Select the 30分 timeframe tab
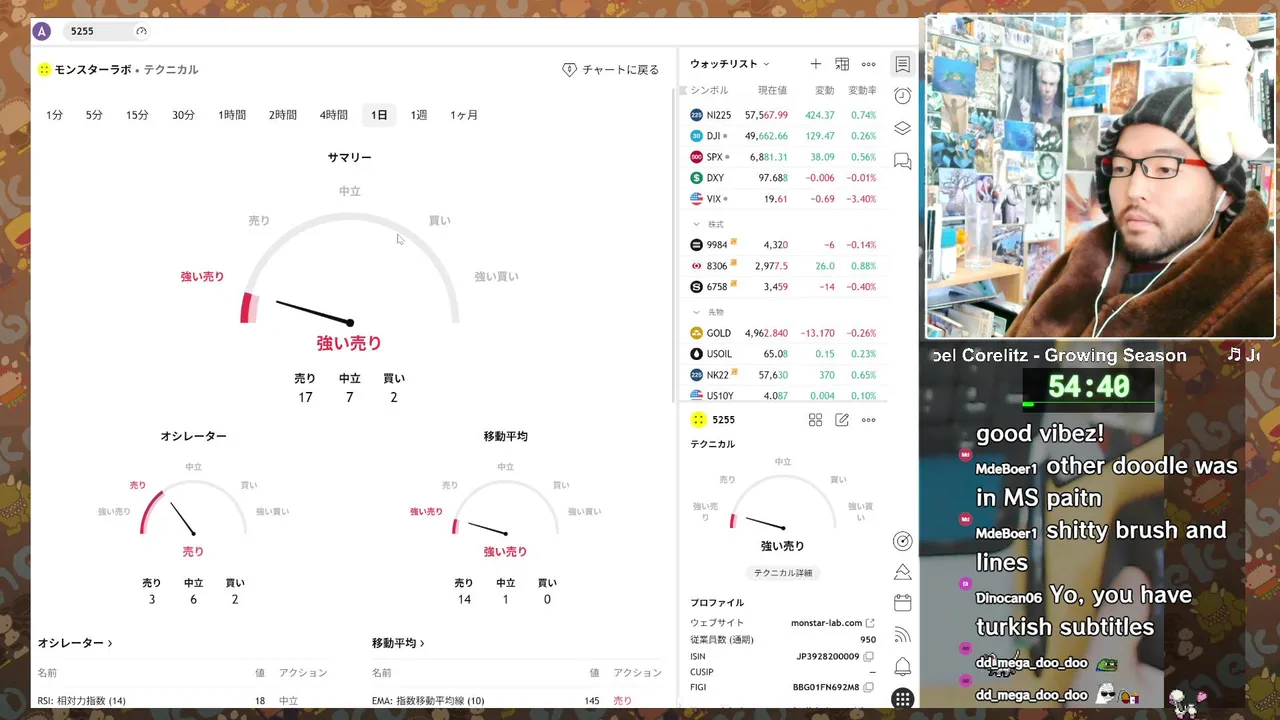Viewport: 1280px width, 720px height. (x=183, y=115)
